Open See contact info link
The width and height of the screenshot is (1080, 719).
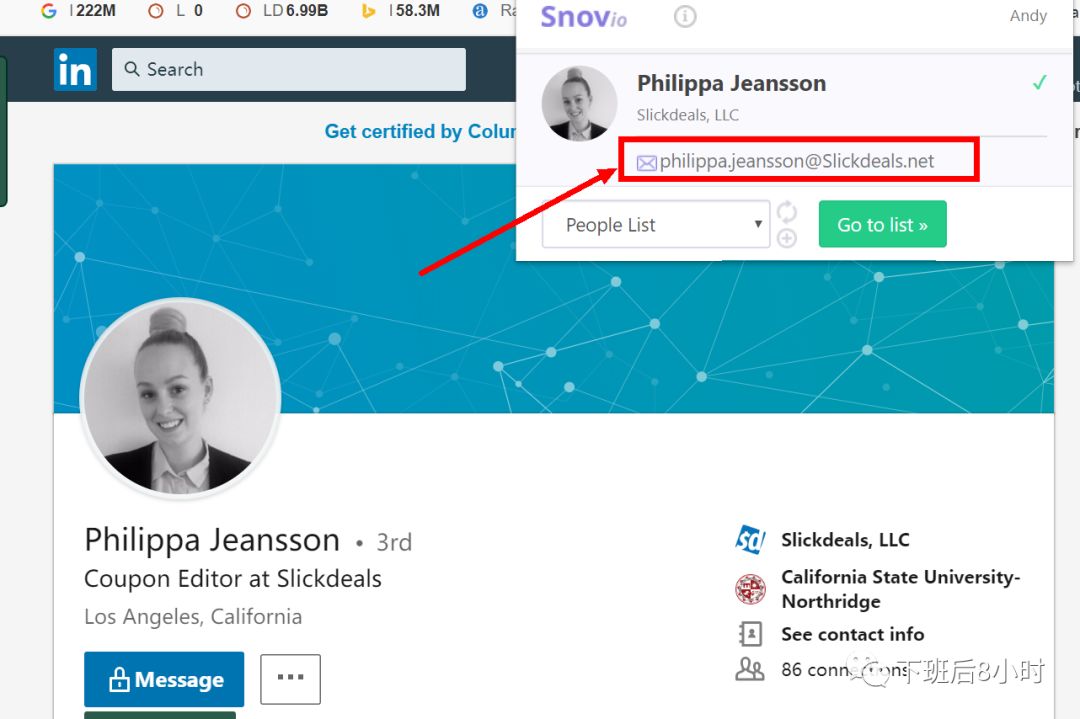pyautogui.click(x=853, y=634)
